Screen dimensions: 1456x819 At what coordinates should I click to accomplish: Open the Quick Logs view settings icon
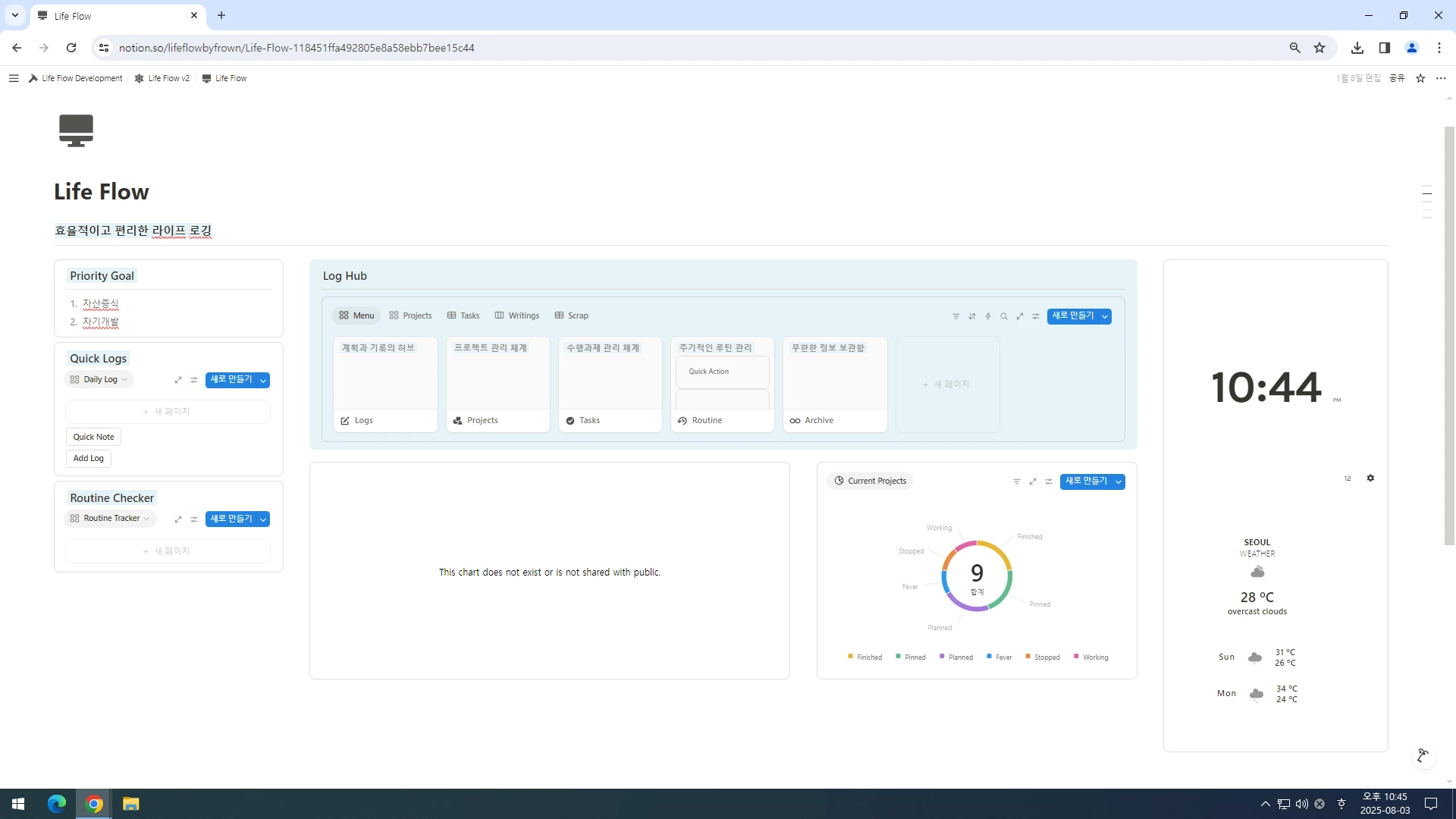click(x=194, y=380)
